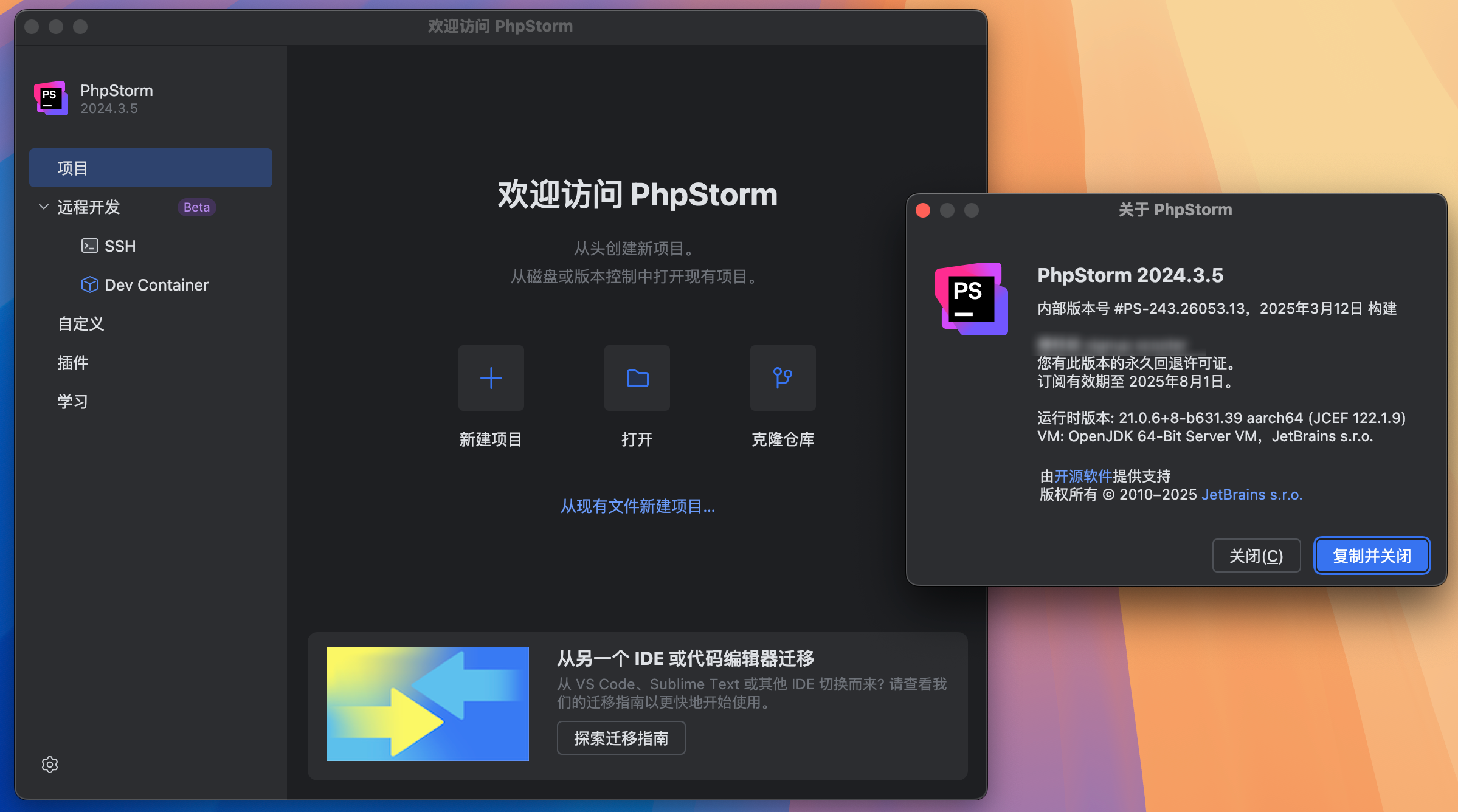Click 探索迁移指南 button

pos(621,738)
